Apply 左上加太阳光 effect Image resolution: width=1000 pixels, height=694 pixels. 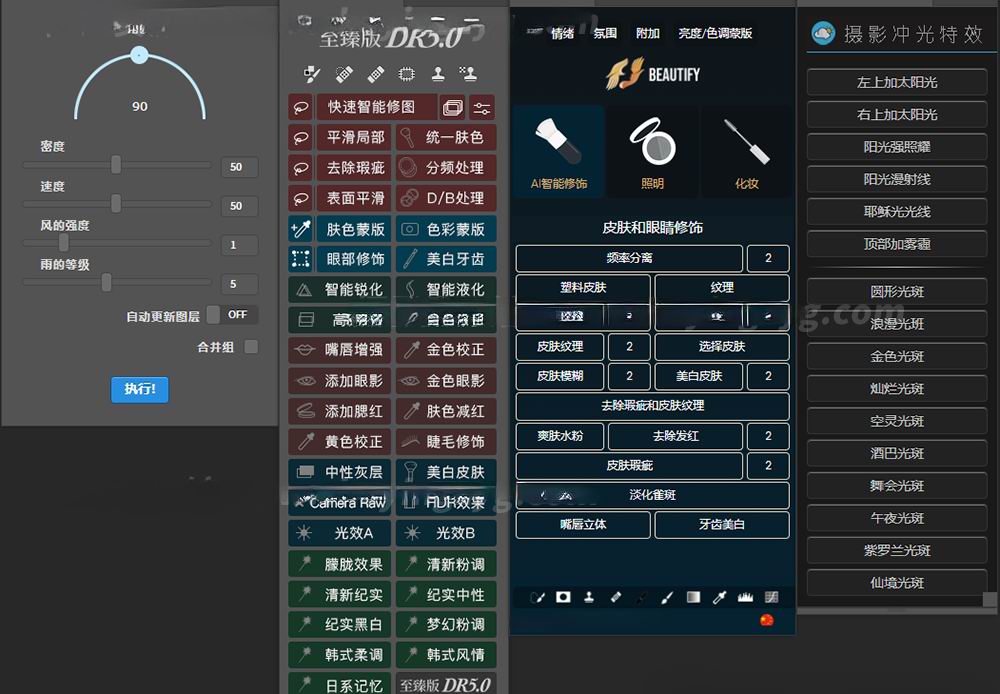pyautogui.click(x=897, y=82)
